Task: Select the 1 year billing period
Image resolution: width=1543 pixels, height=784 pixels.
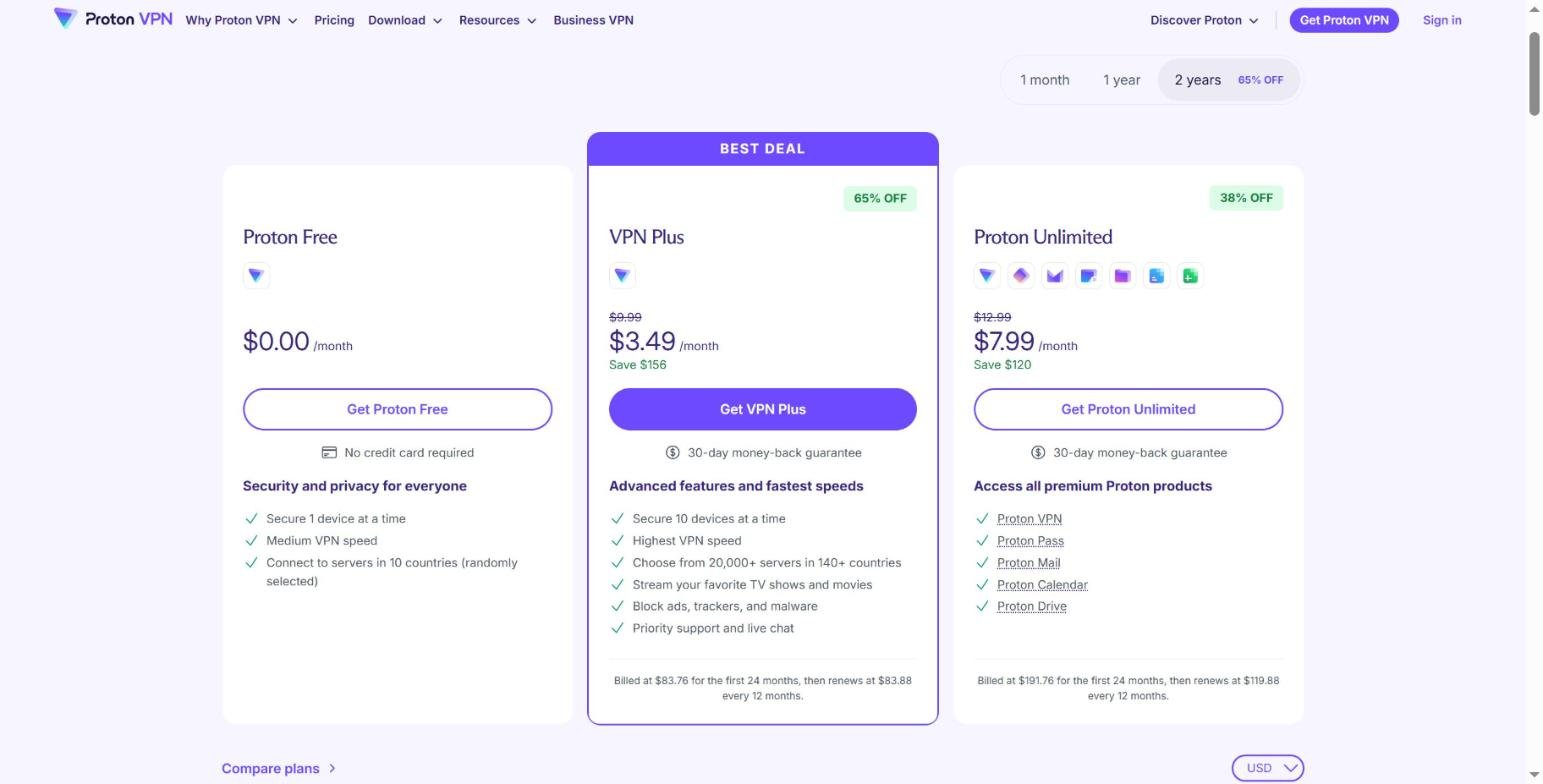Action: 1122,80
